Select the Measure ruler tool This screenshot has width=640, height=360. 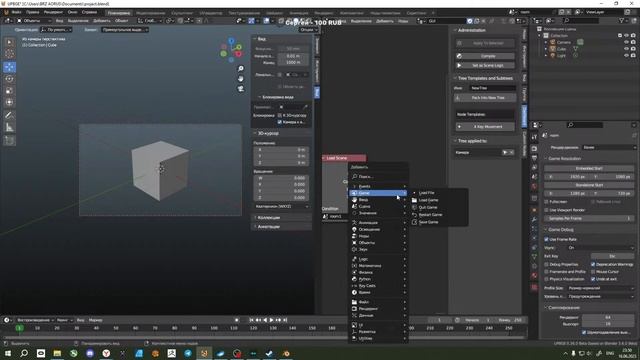pos(9,128)
